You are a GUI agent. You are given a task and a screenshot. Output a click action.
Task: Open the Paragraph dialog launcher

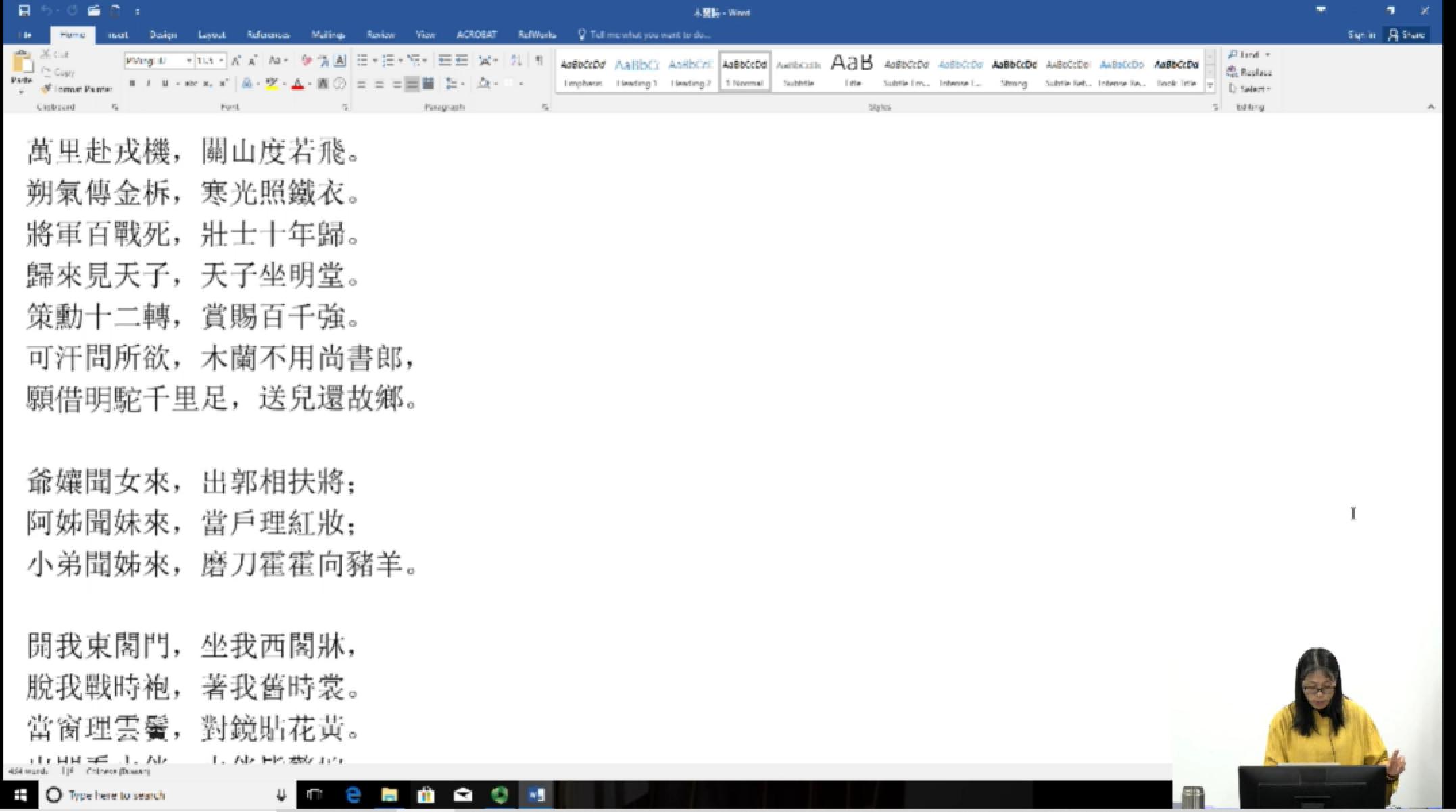(x=545, y=107)
